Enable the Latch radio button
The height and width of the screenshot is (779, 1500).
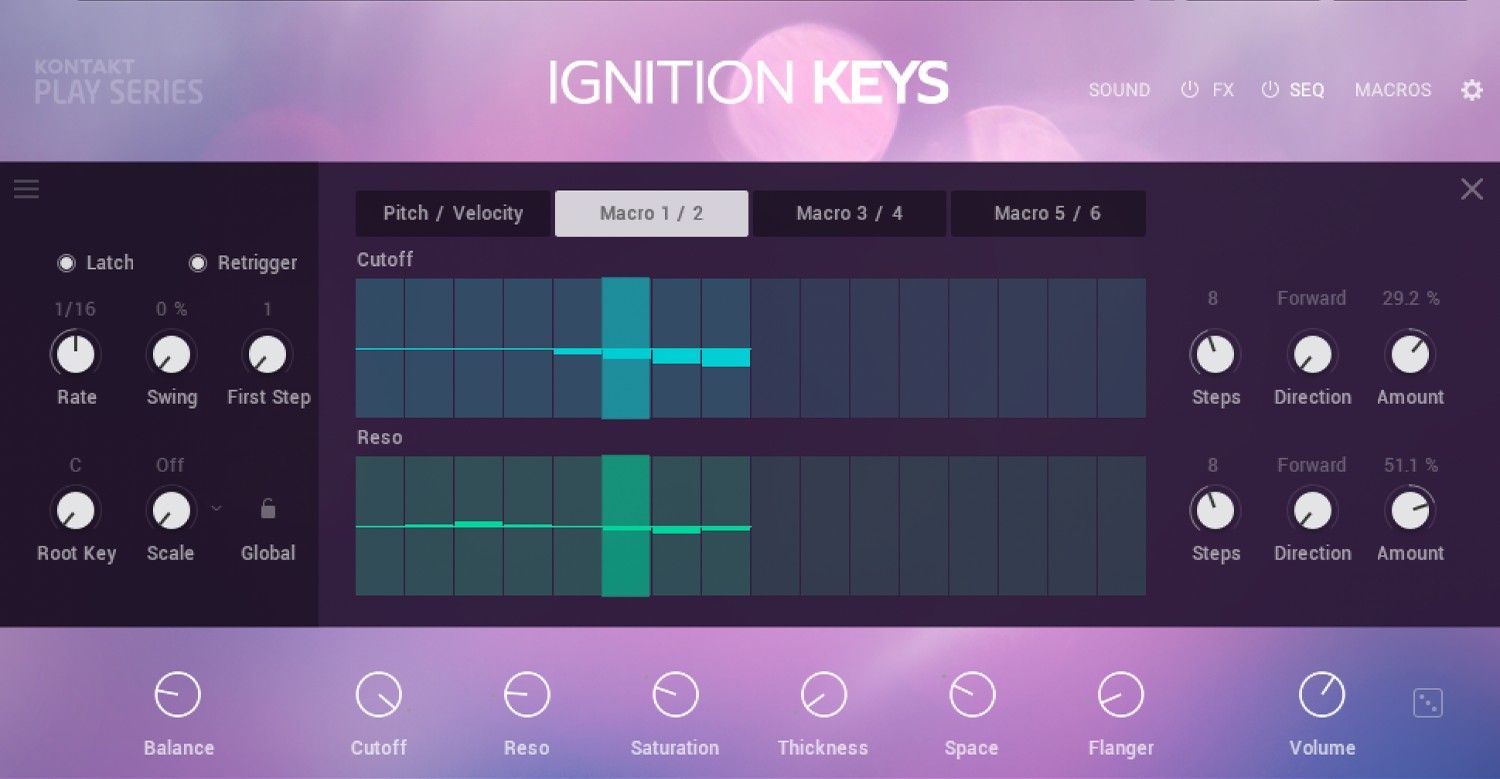pos(67,263)
